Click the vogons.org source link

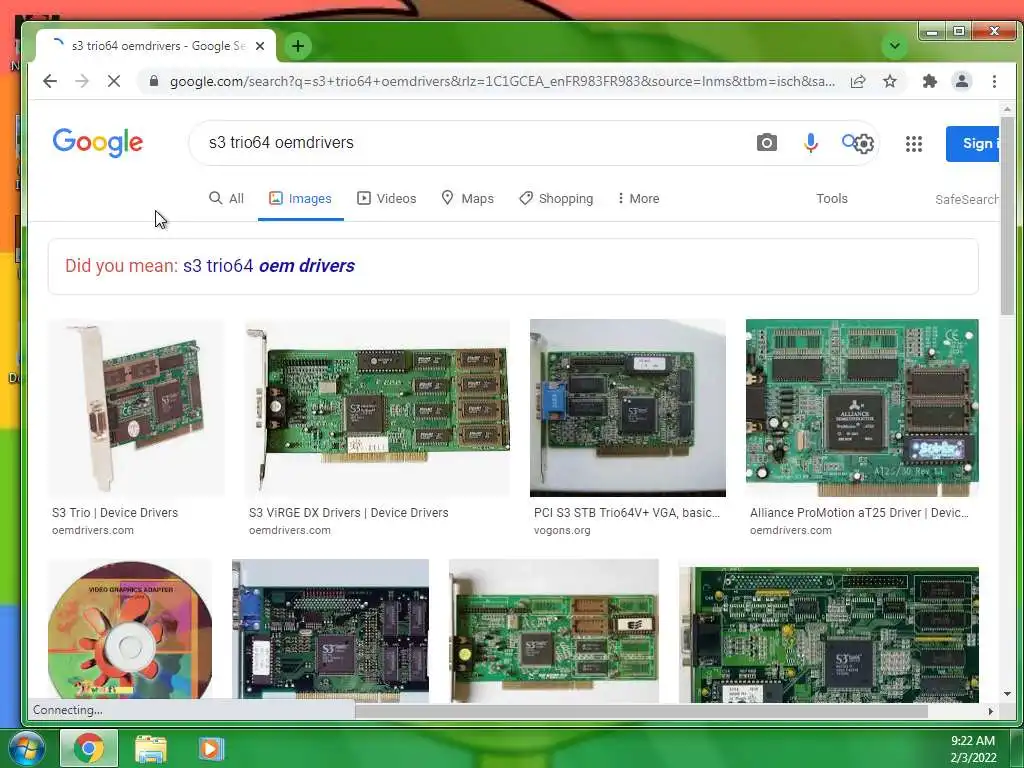(x=562, y=530)
